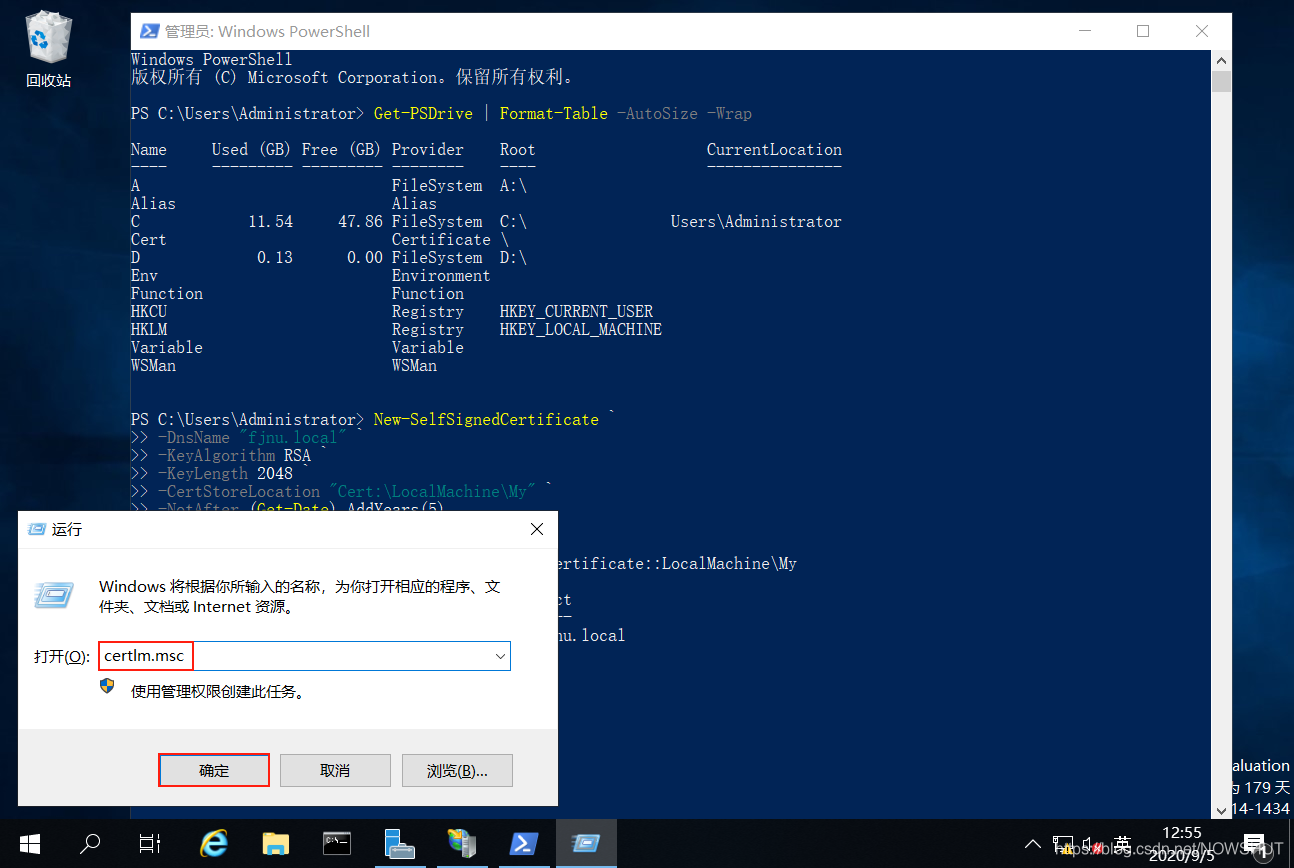Click the 回收站 label under Recycle Bin
1294x868 pixels.
tap(49, 80)
